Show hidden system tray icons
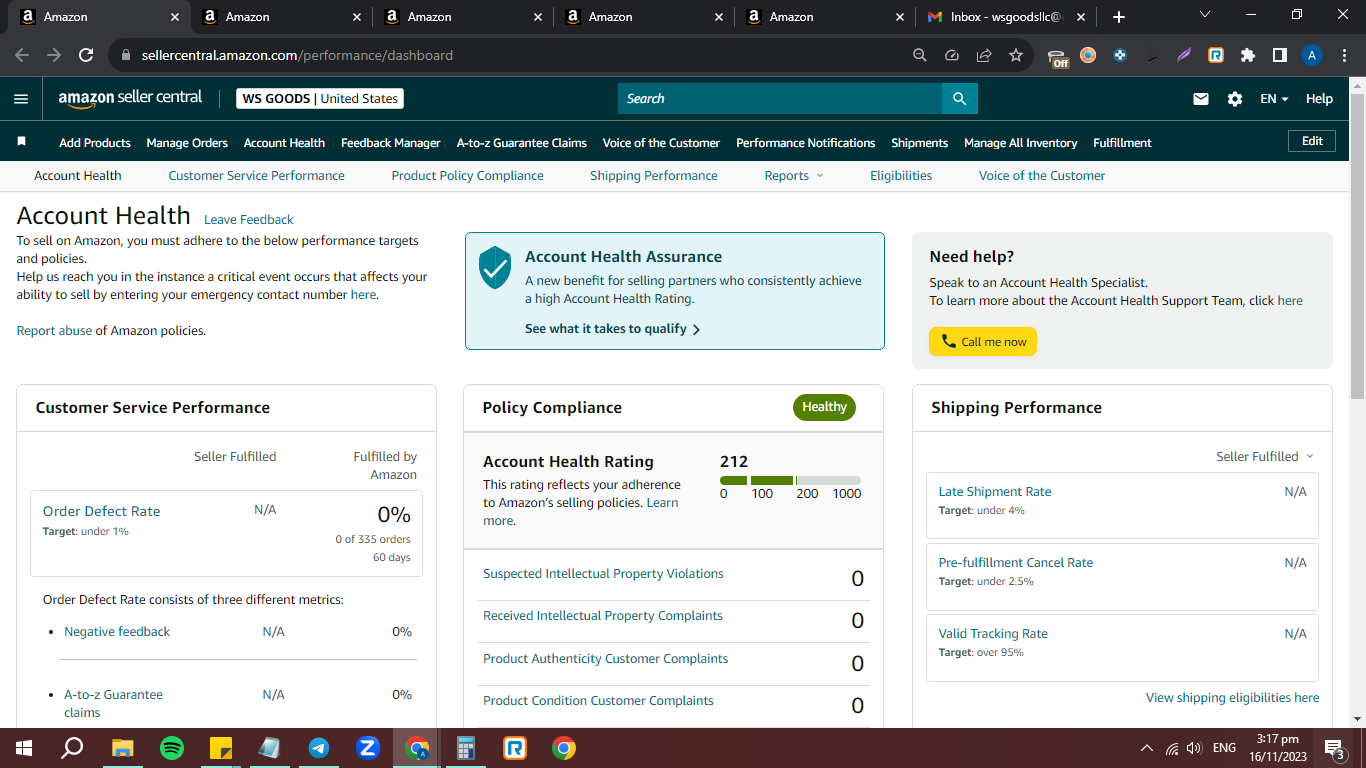Image resolution: width=1366 pixels, height=768 pixels. pos(1147,748)
